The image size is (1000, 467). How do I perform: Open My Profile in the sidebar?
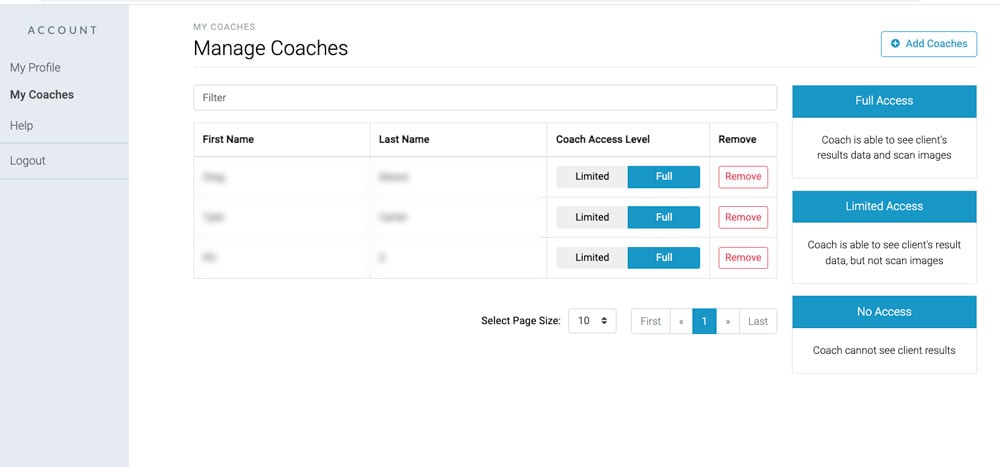click(35, 68)
